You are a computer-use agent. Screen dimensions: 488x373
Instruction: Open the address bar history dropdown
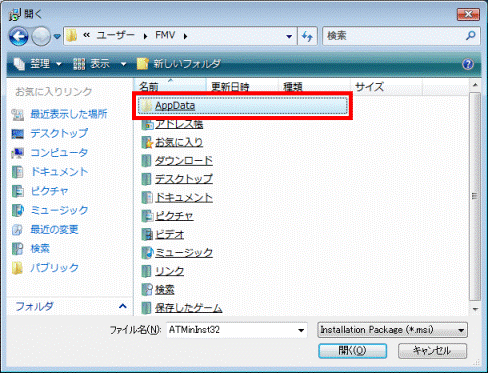coord(289,36)
